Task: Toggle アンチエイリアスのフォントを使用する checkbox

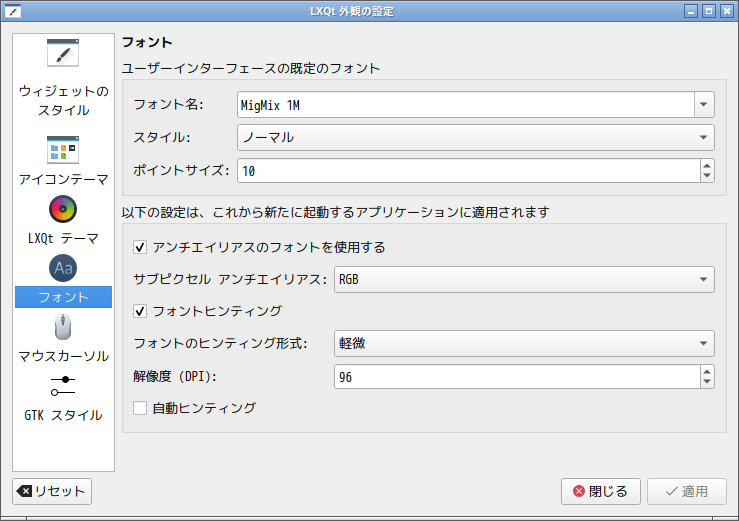Action: point(140,247)
